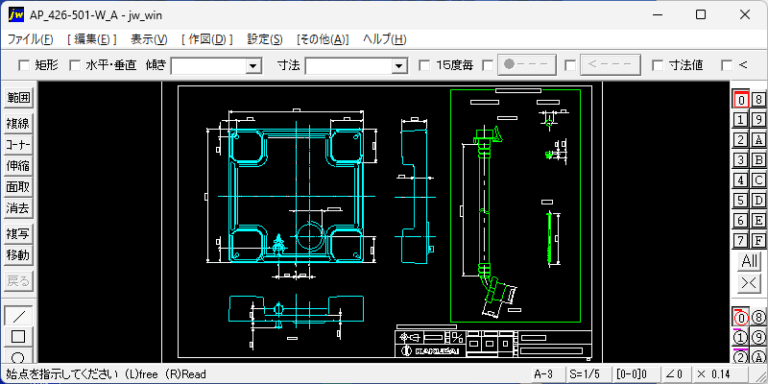Click the X button below the All button
The width and height of the screenshot is (768, 384).
click(750, 283)
